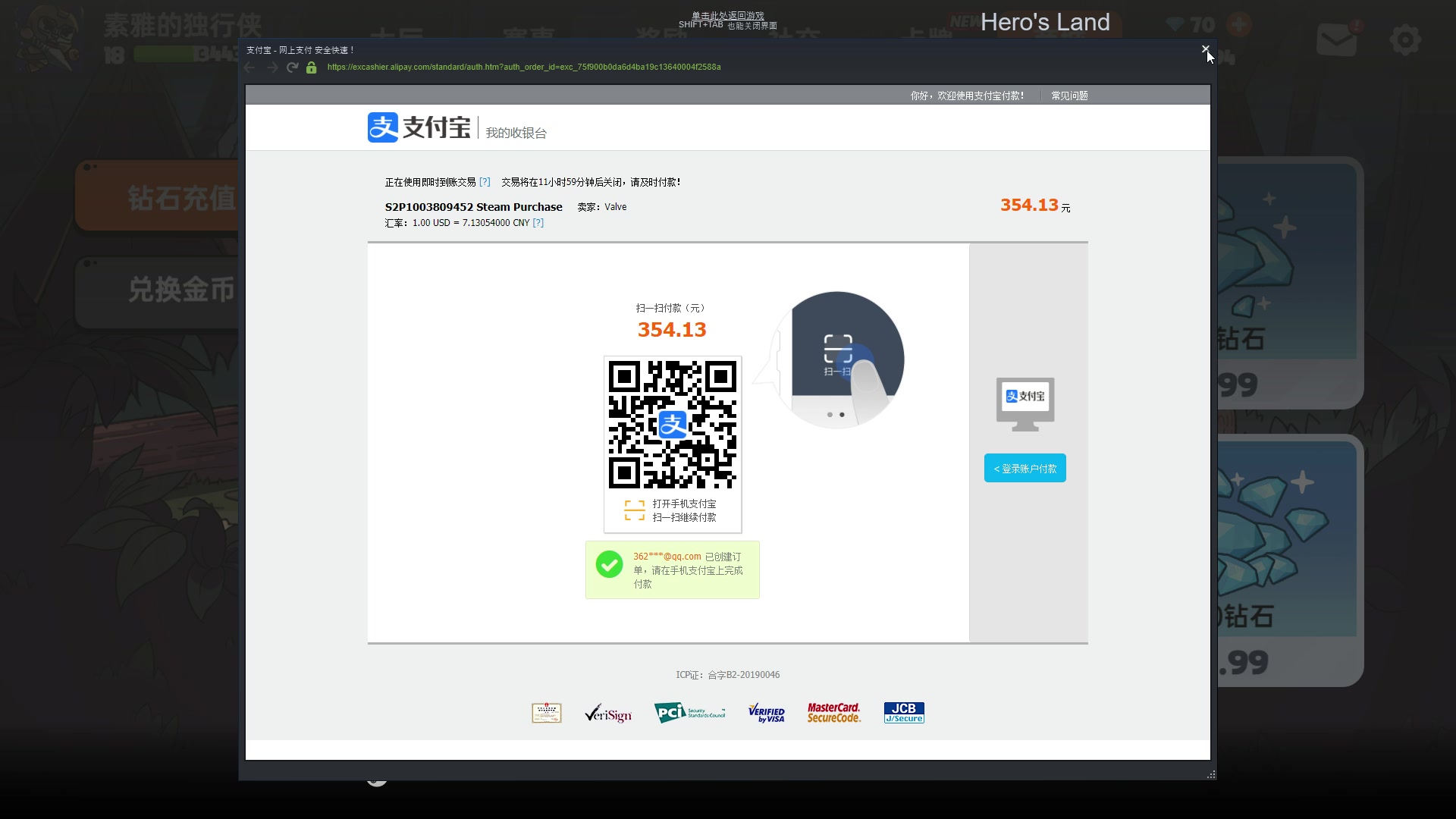The image size is (1456, 819).
Task: Click the game diamond pack card at upper right
Action: [x=1289, y=282]
